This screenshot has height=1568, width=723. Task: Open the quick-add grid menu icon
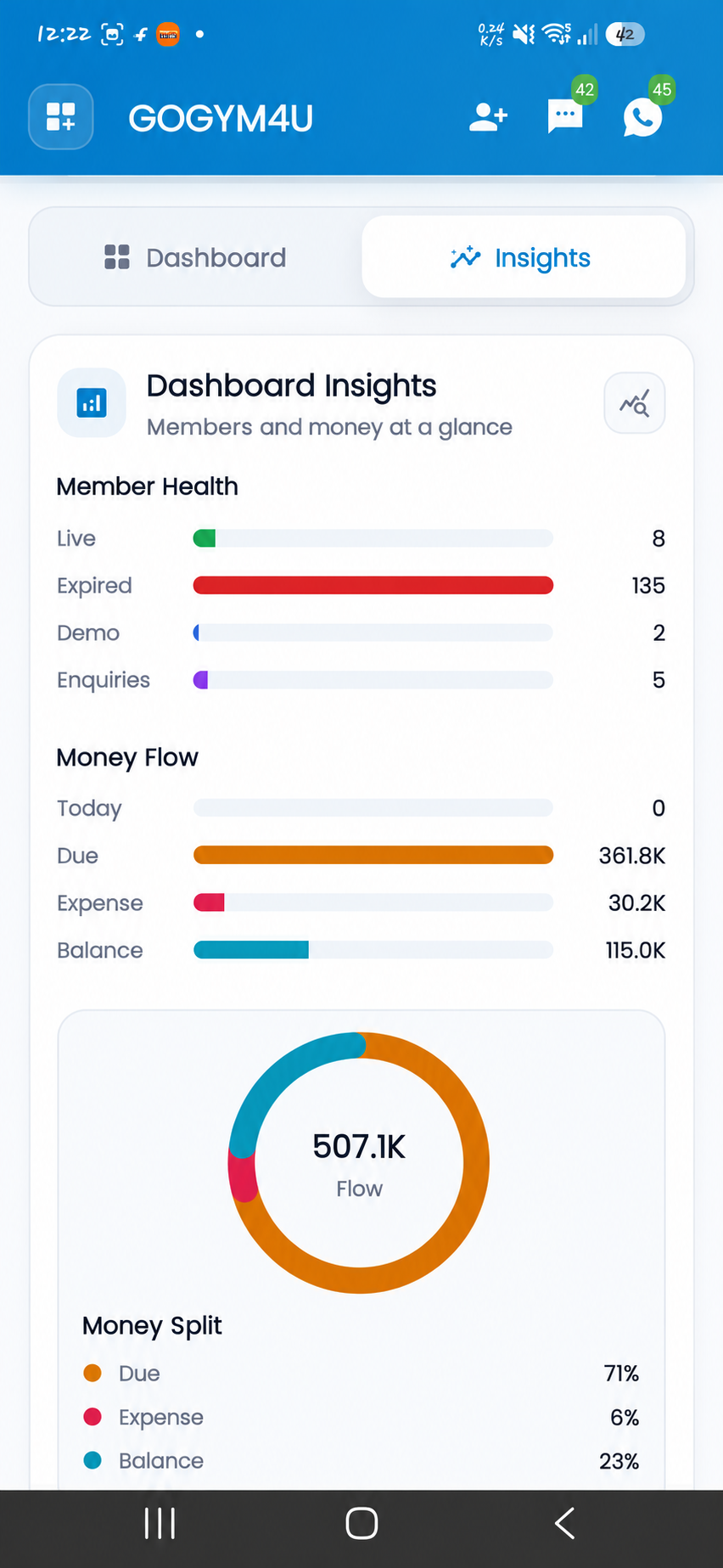pos(61,117)
